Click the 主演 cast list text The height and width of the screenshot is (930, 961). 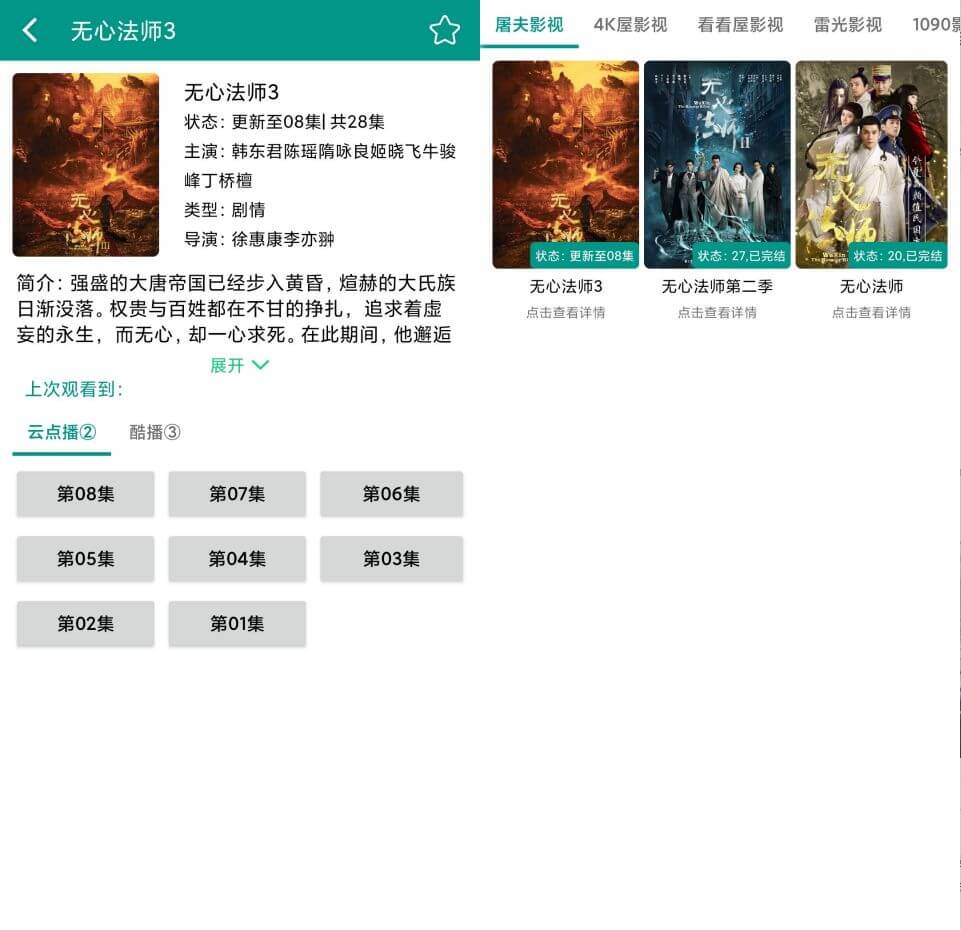pyautogui.click(x=320, y=166)
